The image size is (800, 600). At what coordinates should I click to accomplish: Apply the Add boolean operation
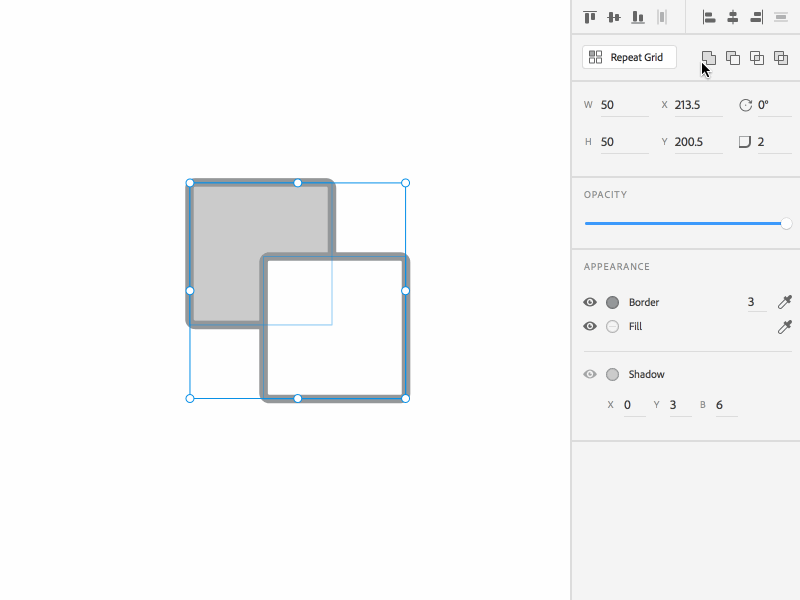click(x=709, y=58)
